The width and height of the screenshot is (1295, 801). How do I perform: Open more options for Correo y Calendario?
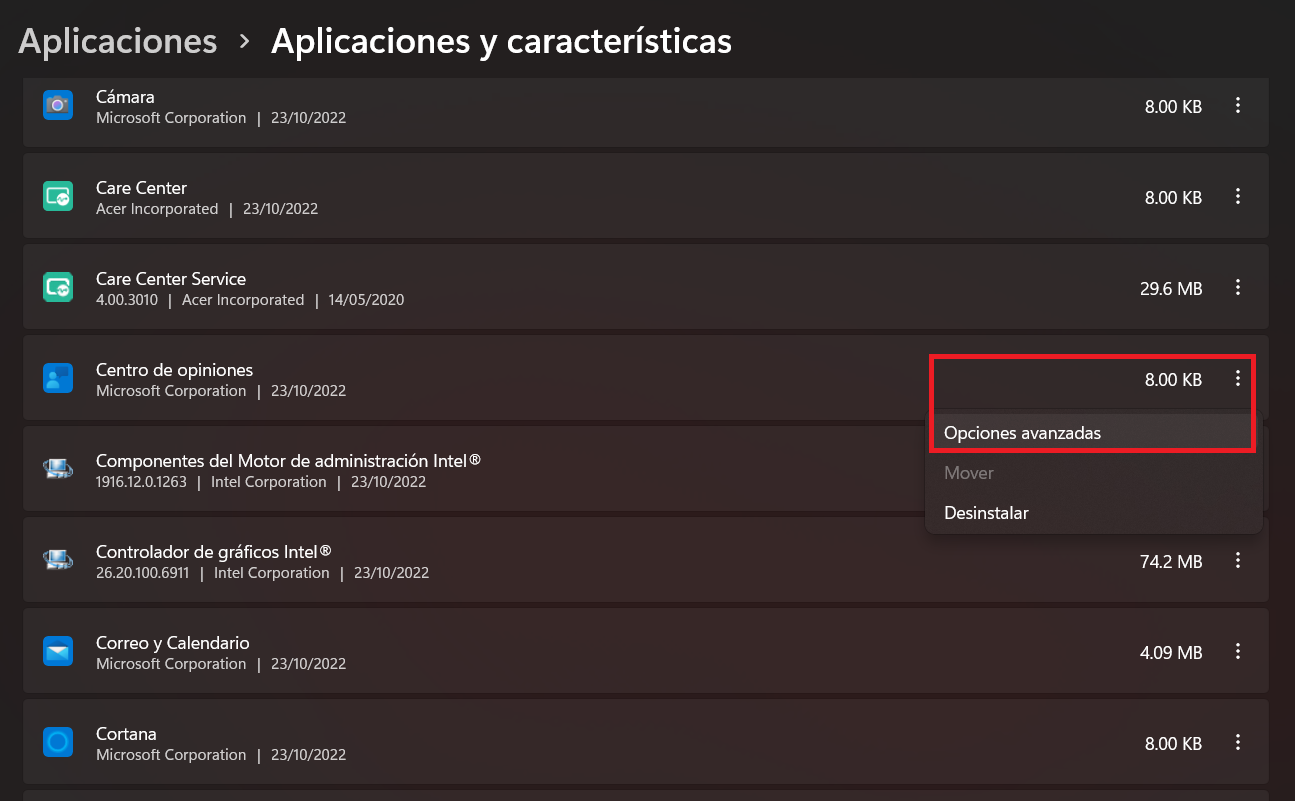[1238, 652]
